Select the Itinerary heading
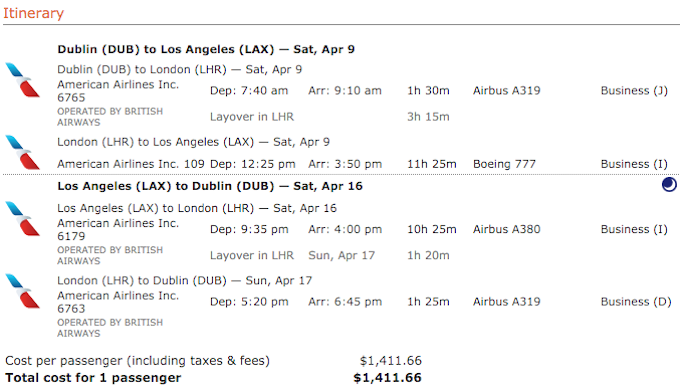 pos(33,13)
